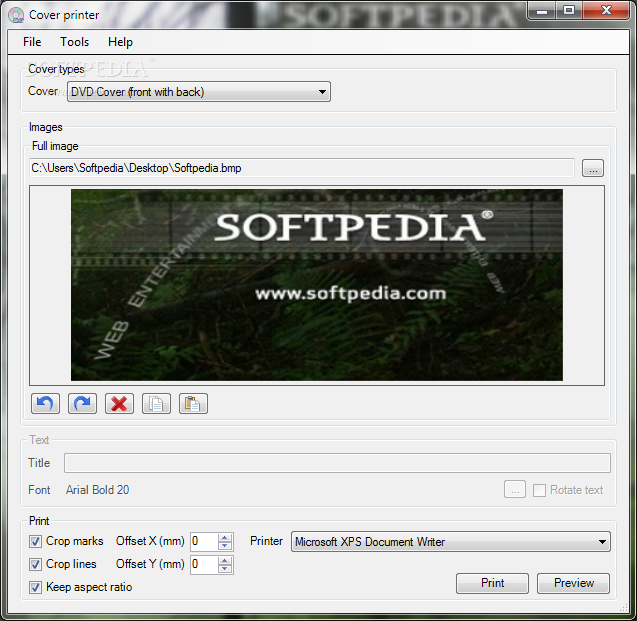
Task: Click the Title text field
Action: [x=337, y=463]
